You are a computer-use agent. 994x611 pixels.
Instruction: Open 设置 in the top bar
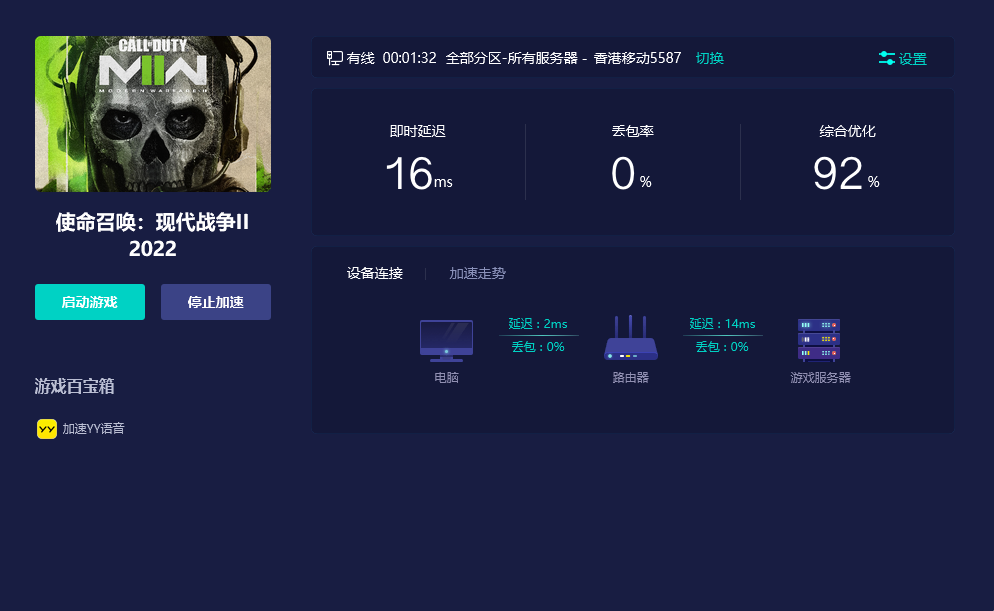(912, 59)
